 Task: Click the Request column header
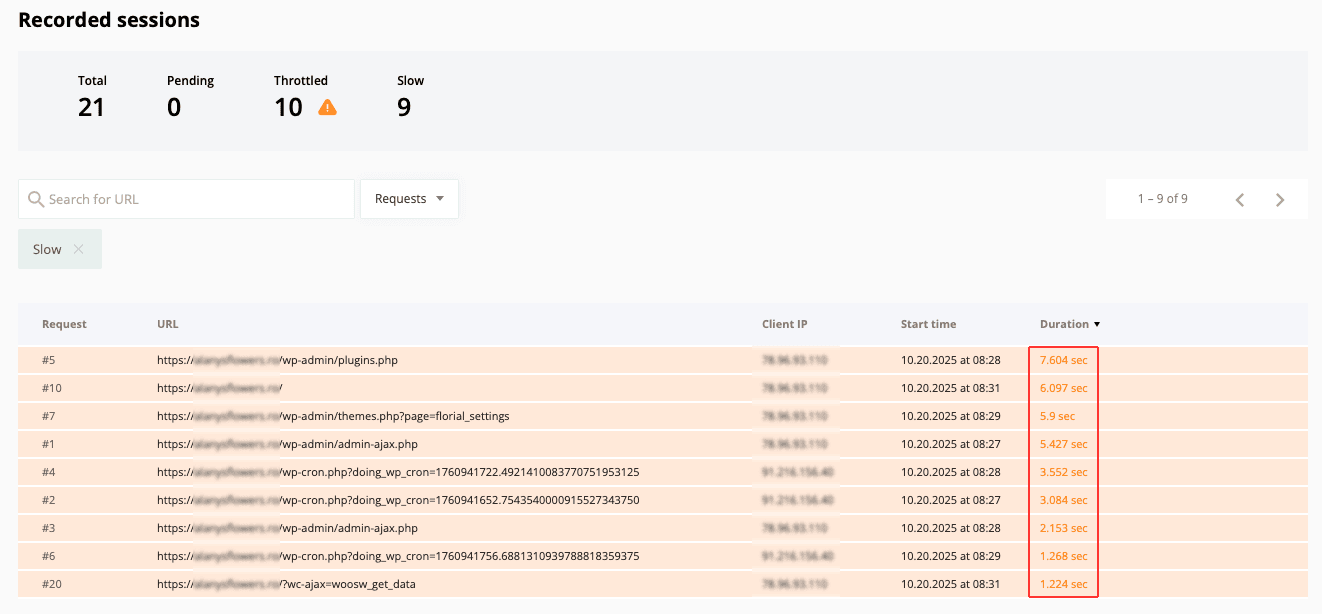point(64,324)
